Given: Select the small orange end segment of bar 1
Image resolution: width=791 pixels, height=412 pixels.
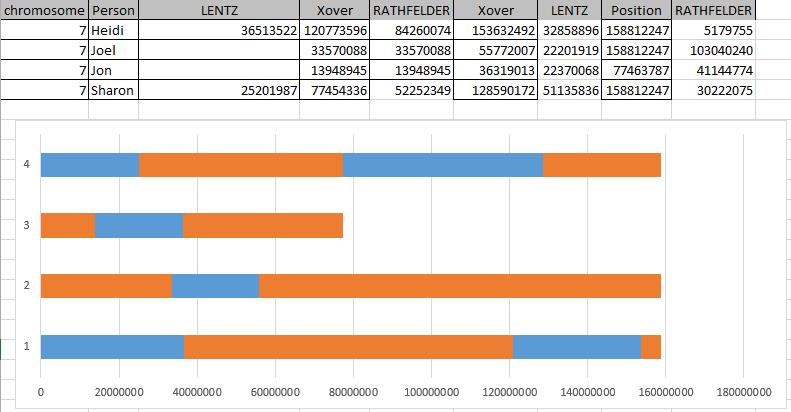Looking at the screenshot, I should point(650,346).
